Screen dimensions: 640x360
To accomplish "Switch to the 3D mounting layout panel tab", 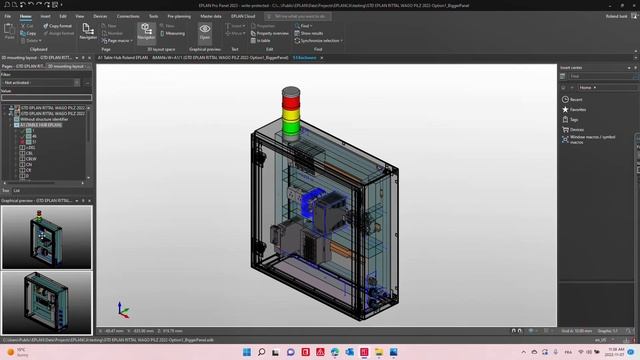I will point(66,66).
